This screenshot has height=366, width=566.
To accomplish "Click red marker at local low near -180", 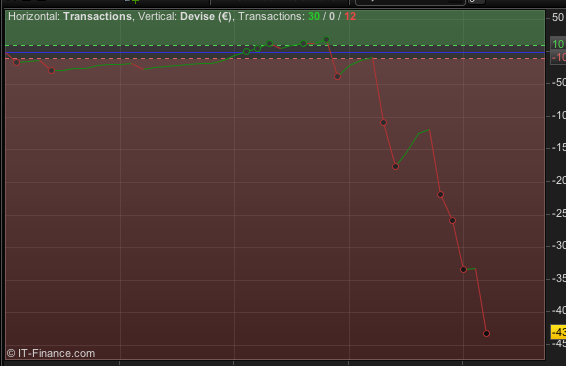I will [x=395, y=167].
